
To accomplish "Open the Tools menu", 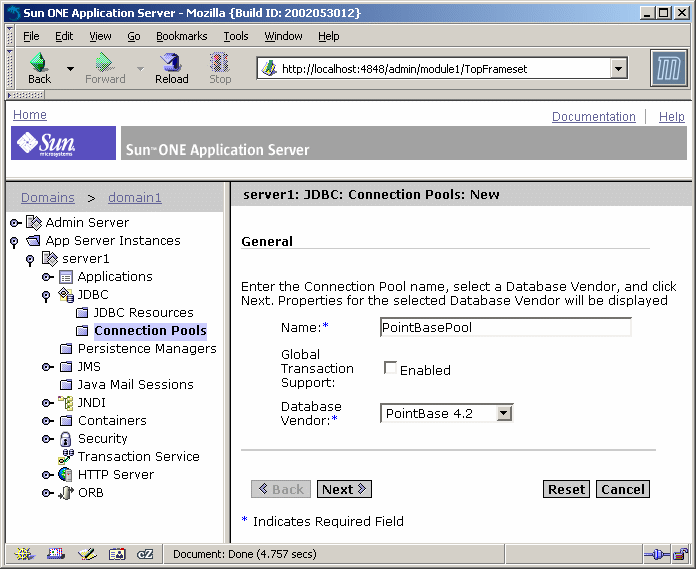I will 236,36.
